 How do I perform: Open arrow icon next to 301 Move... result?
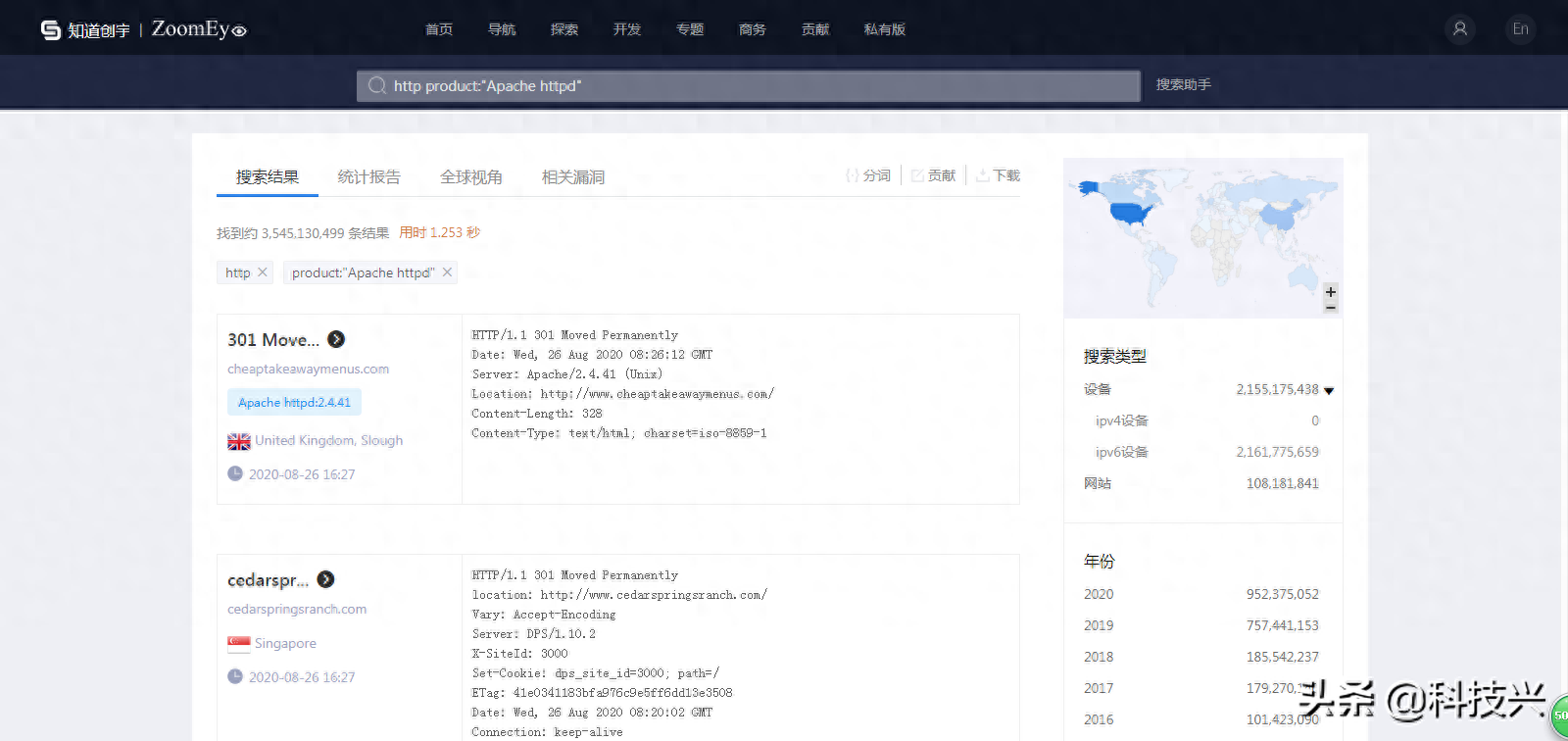click(336, 339)
